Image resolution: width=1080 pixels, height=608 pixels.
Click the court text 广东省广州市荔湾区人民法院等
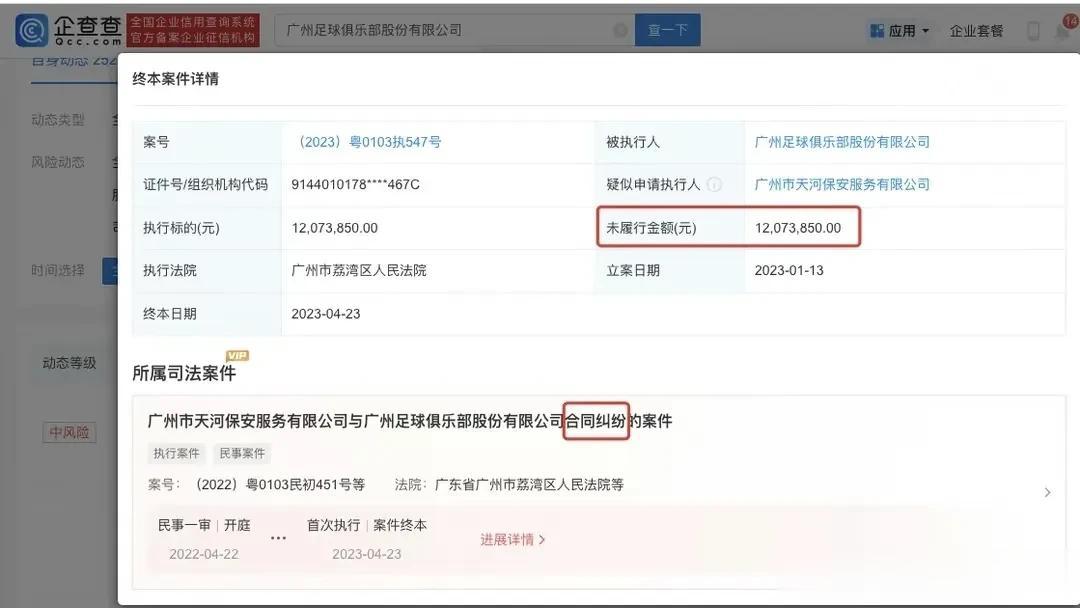(529, 485)
